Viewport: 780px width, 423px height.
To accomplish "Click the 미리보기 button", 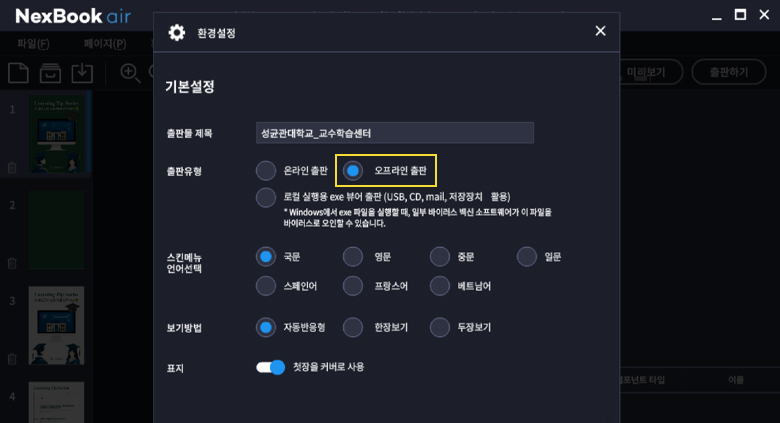I will pos(650,72).
